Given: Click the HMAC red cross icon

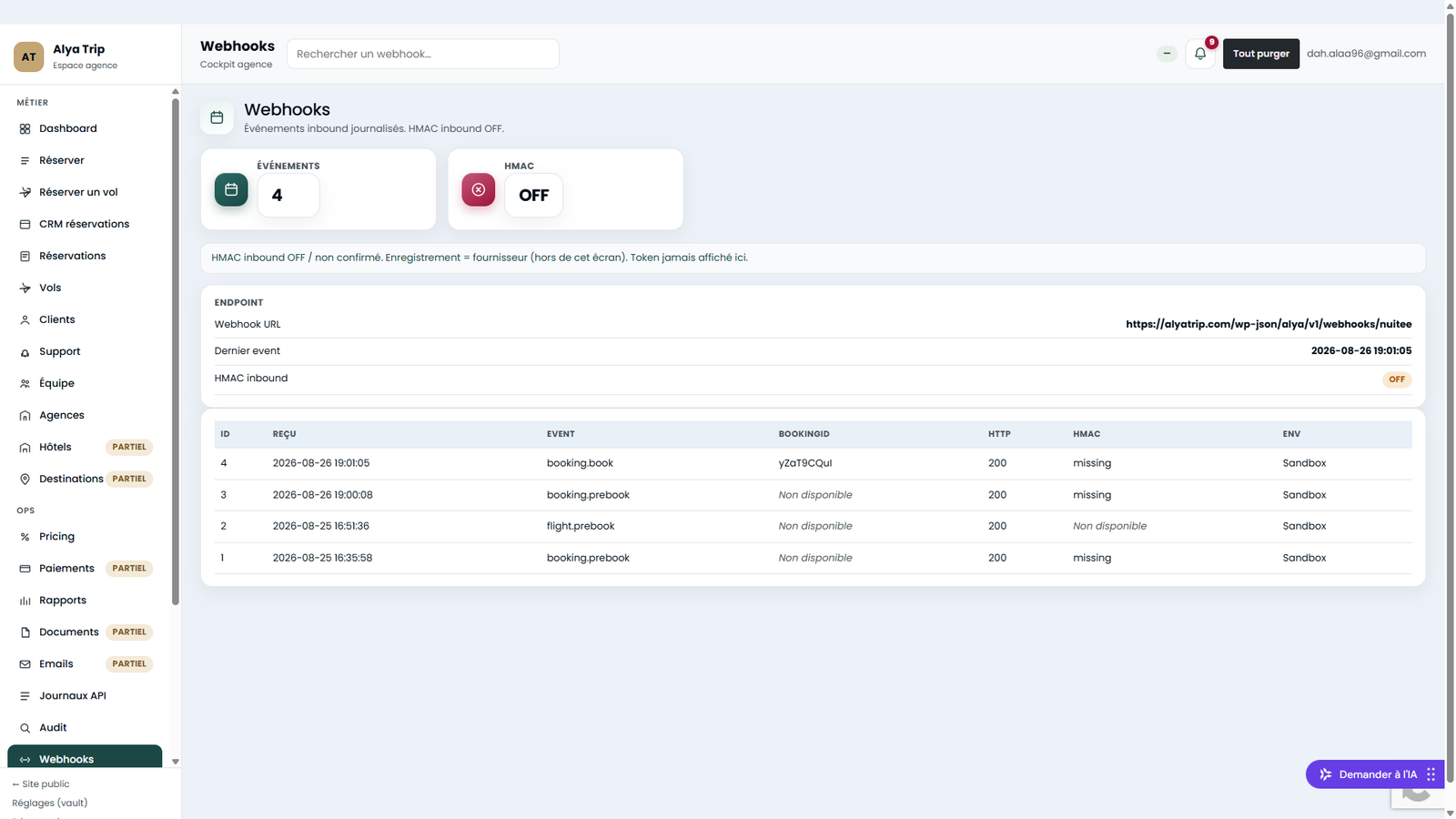Looking at the screenshot, I should pos(479,189).
